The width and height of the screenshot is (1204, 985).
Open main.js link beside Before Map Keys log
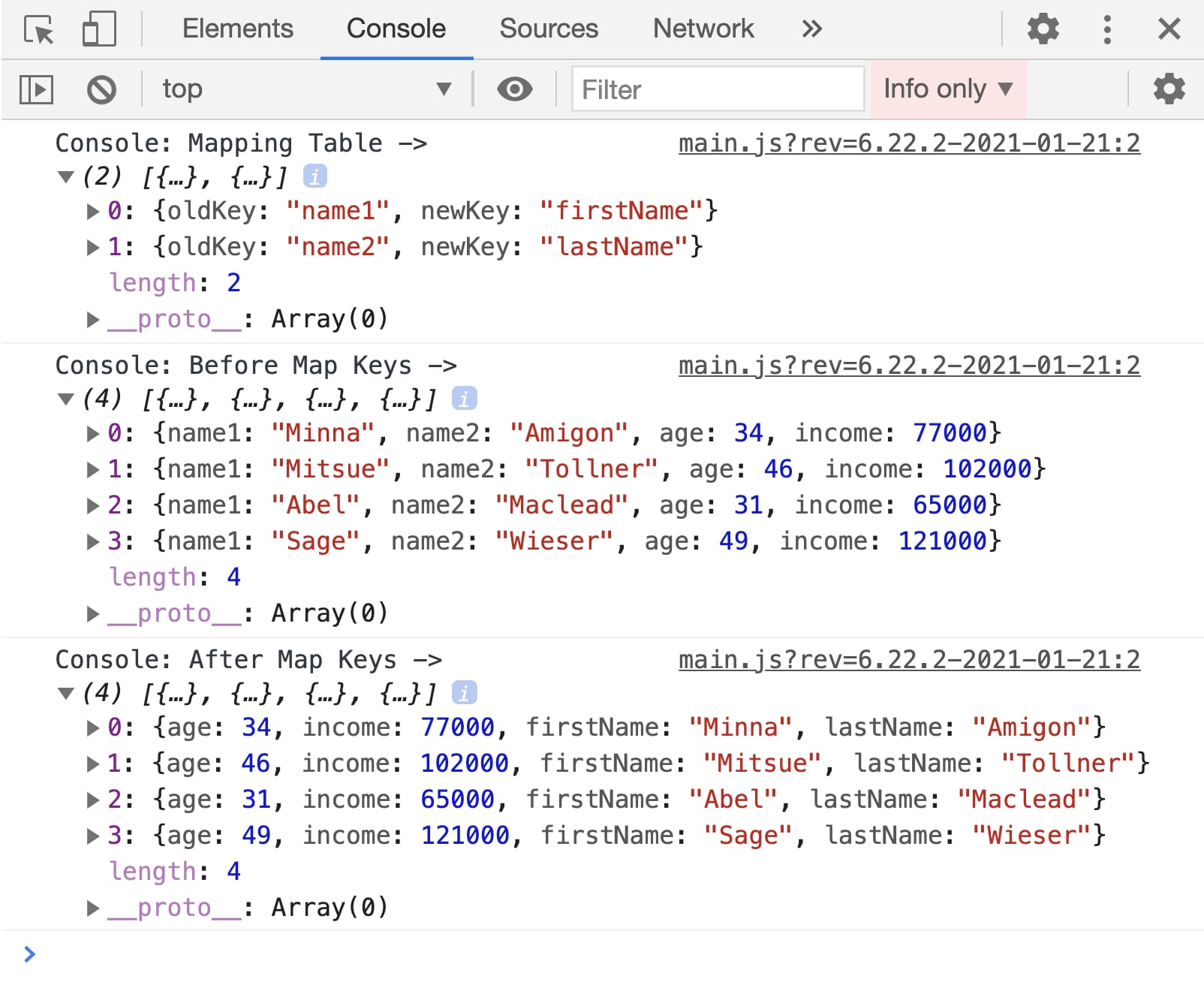tap(909, 365)
